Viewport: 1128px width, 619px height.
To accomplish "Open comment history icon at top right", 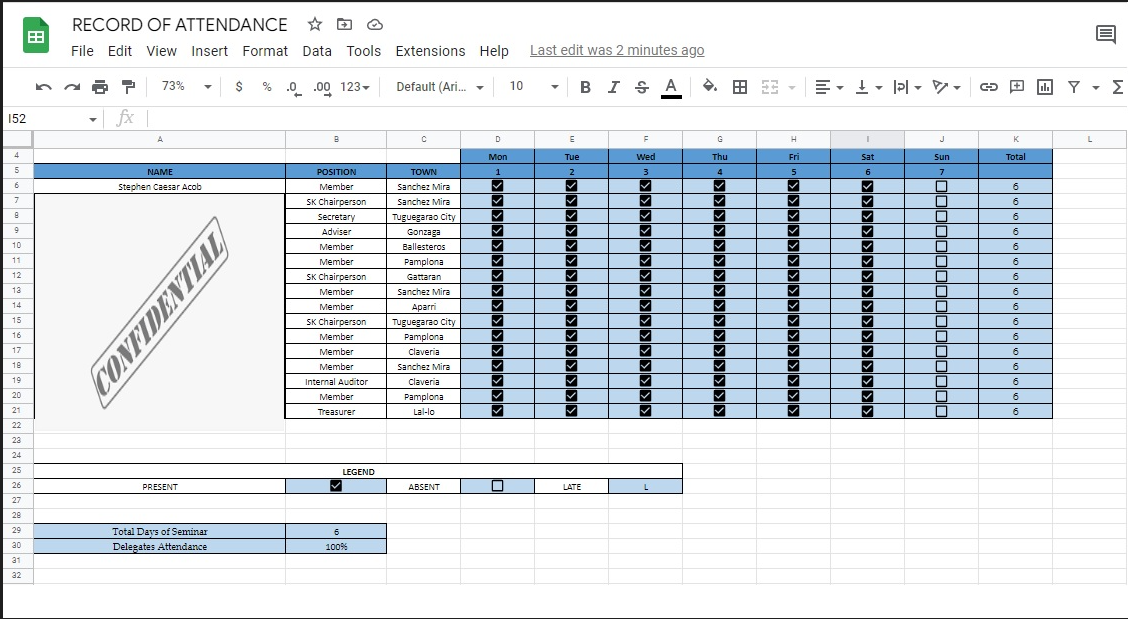I will [1105, 34].
